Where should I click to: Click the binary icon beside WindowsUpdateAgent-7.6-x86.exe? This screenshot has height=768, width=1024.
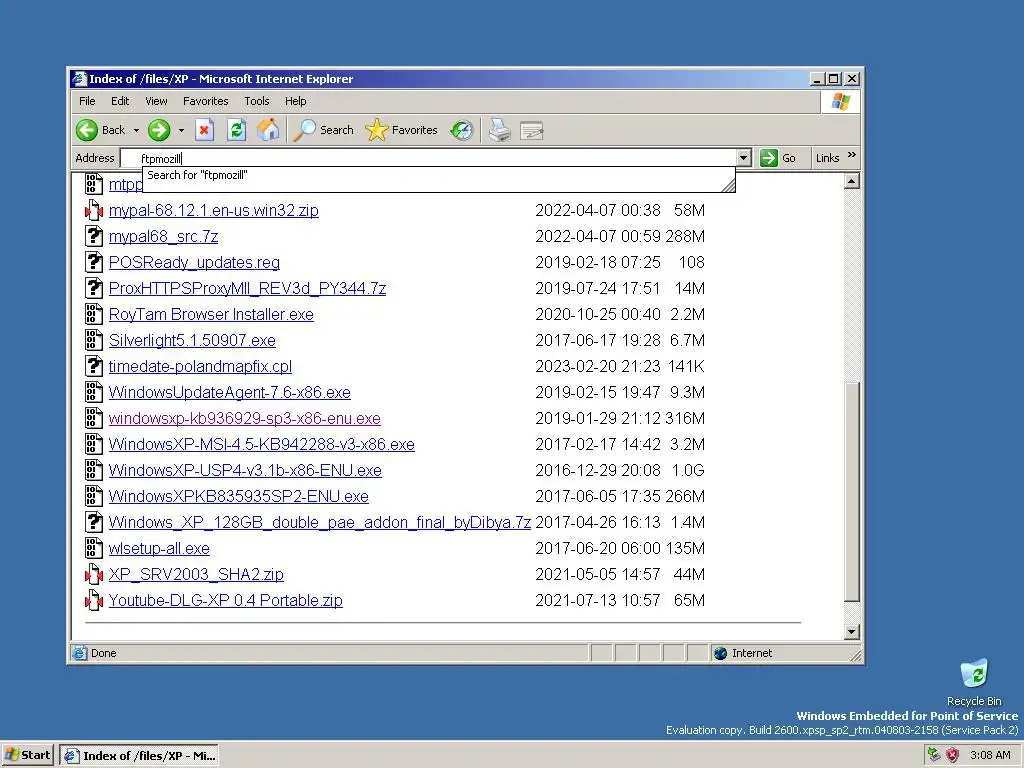[x=94, y=392]
